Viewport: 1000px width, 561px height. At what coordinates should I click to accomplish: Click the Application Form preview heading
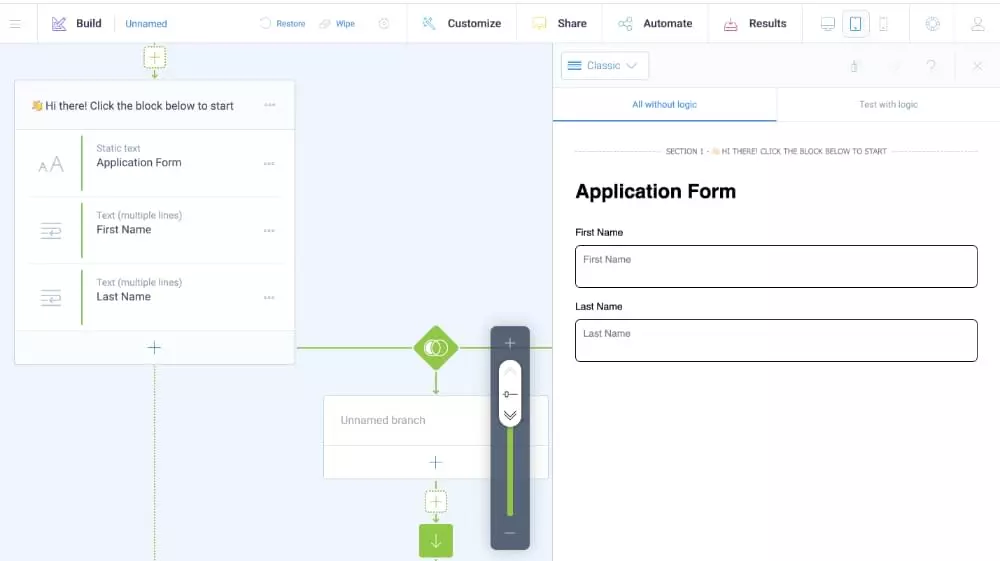pos(656,191)
